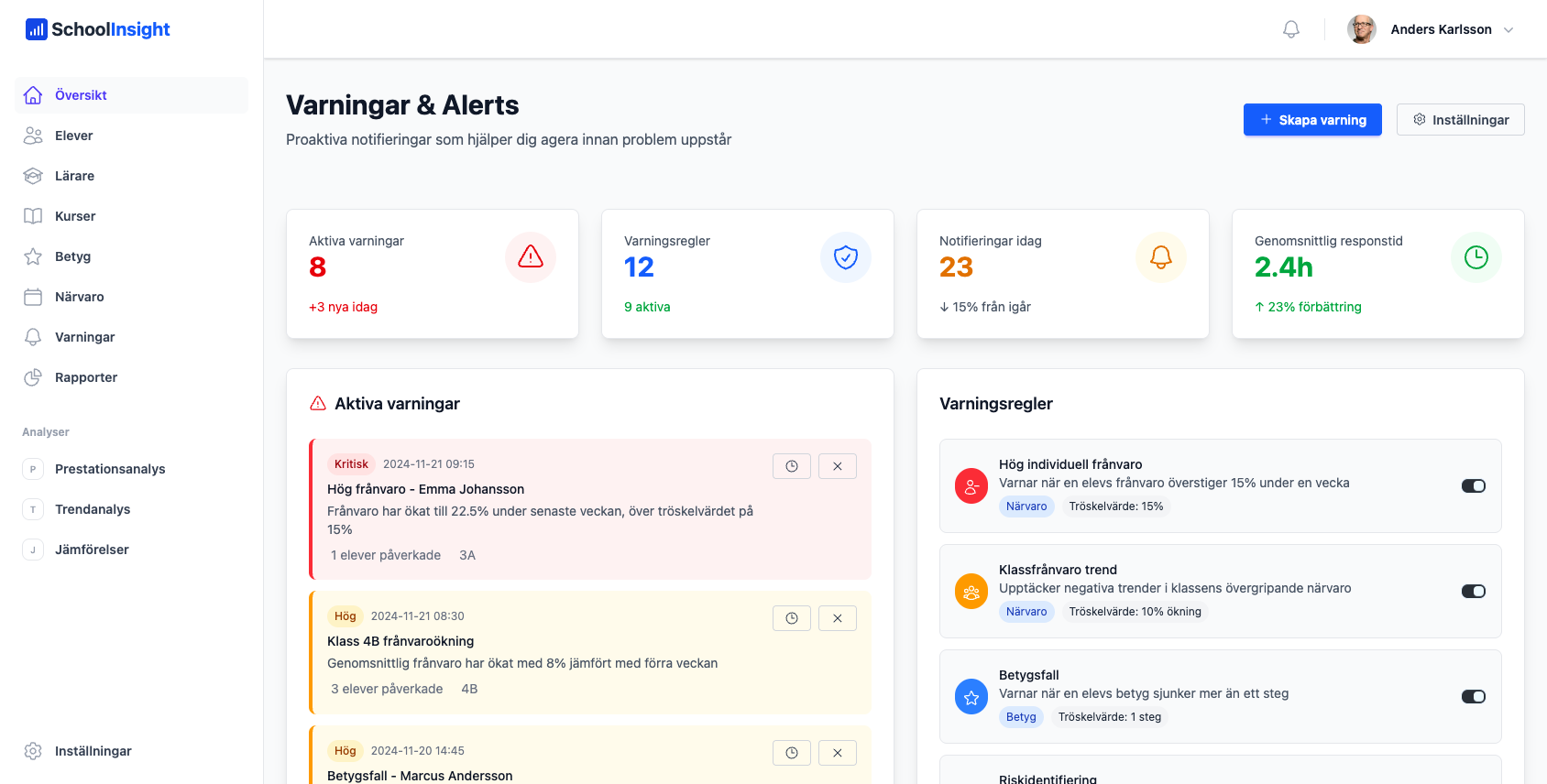The height and width of the screenshot is (784, 1547).
Task: Open Närvaro in the sidebar
Action: point(80,297)
